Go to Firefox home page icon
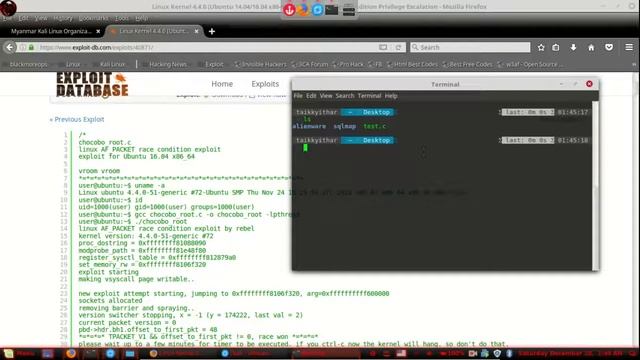This screenshot has width=640, height=360. tap(591, 47)
